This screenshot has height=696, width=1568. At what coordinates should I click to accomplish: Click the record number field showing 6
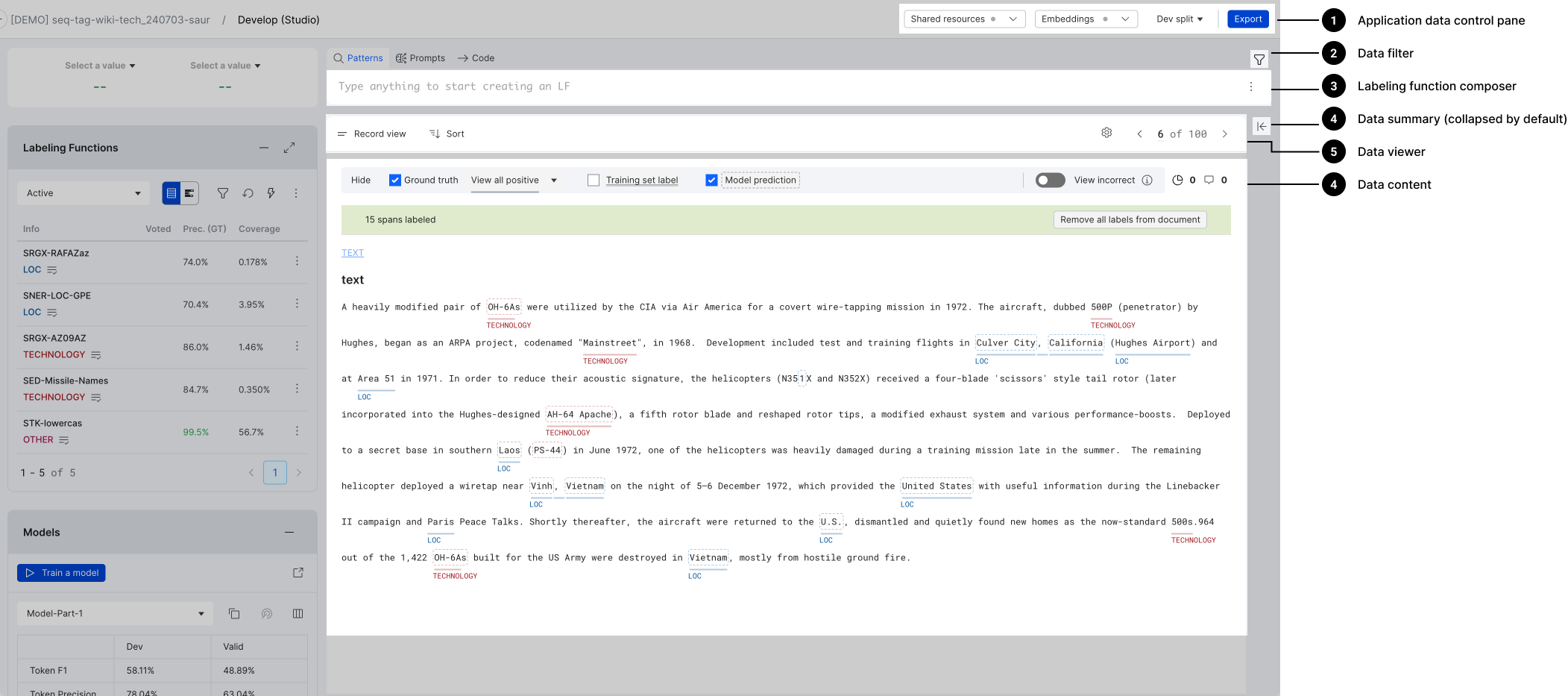pos(1160,134)
